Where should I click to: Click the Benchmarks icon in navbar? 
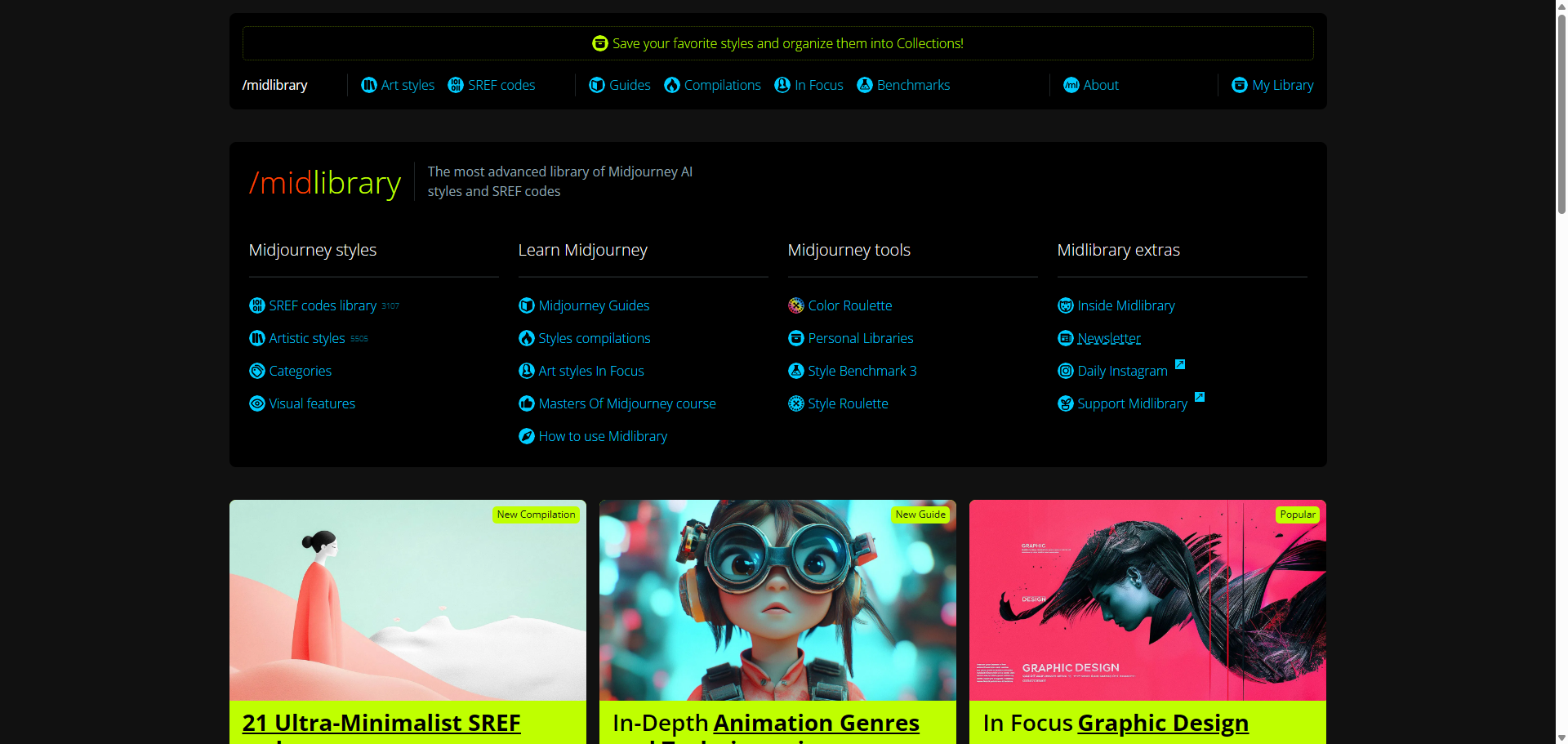tap(865, 85)
